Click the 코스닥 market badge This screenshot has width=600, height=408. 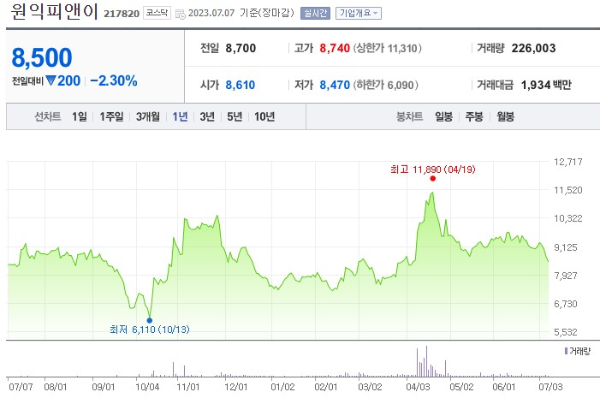tap(157, 13)
